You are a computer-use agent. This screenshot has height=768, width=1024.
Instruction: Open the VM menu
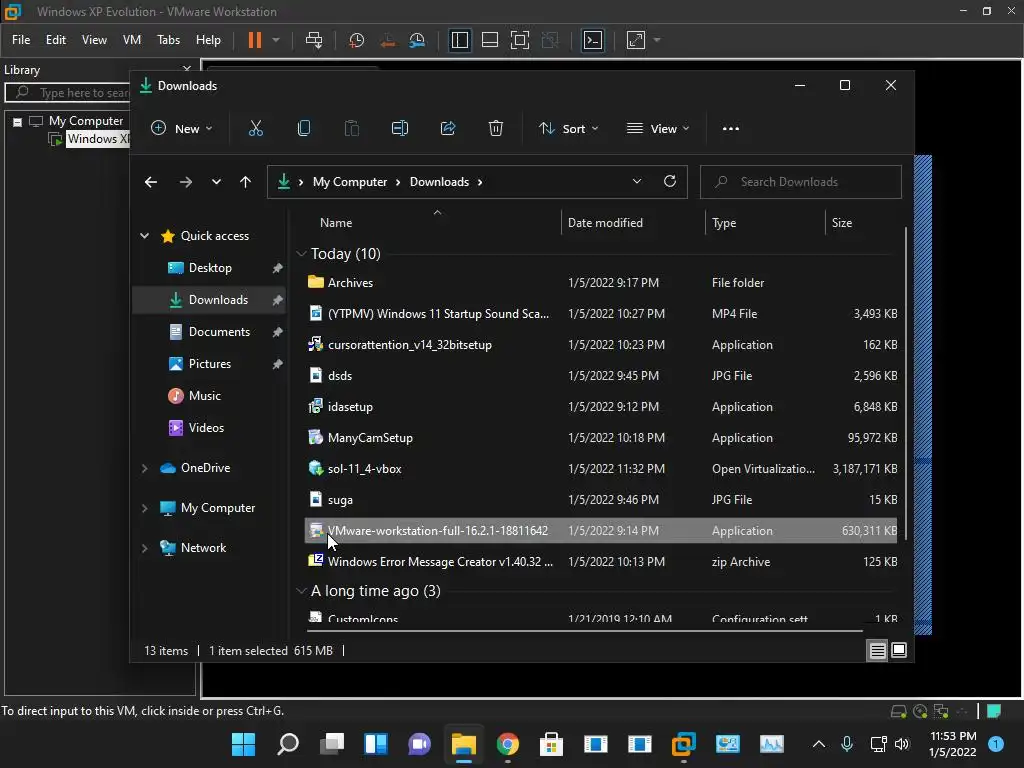pyautogui.click(x=132, y=40)
